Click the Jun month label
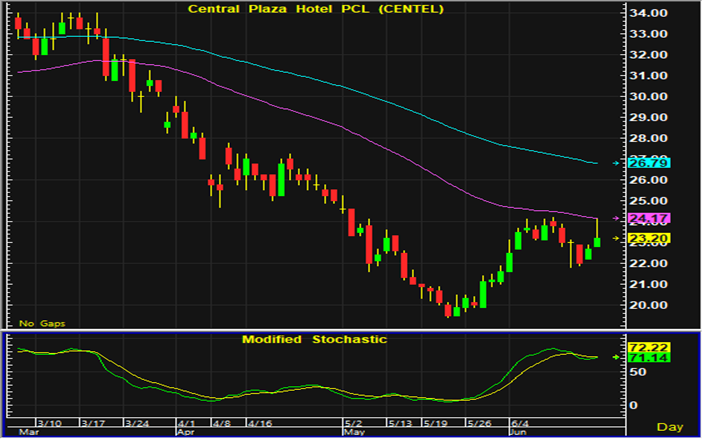 coord(519,433)
